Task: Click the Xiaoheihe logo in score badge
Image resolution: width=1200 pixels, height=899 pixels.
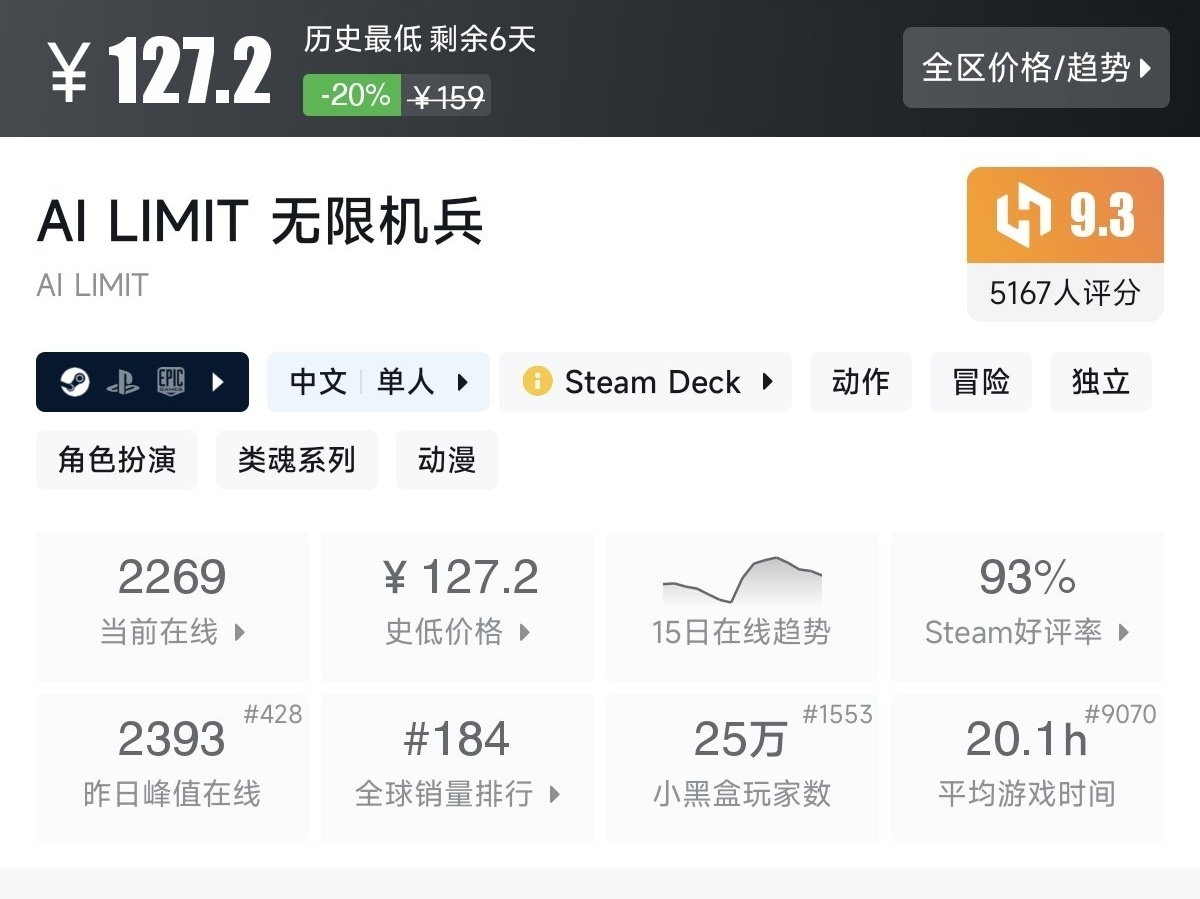Action: 1024,216
